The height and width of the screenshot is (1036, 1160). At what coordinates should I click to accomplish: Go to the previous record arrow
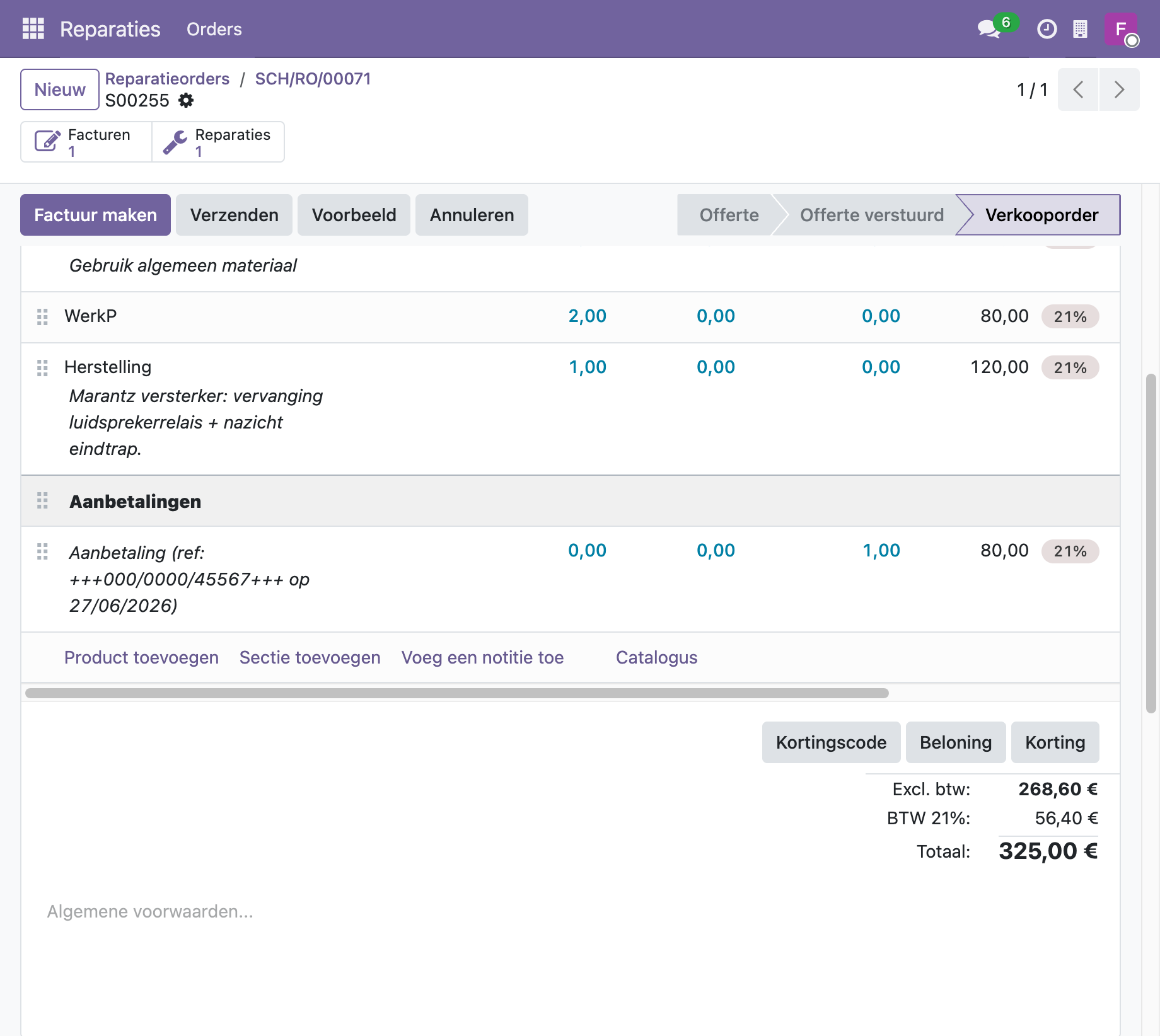(1079, 89)
